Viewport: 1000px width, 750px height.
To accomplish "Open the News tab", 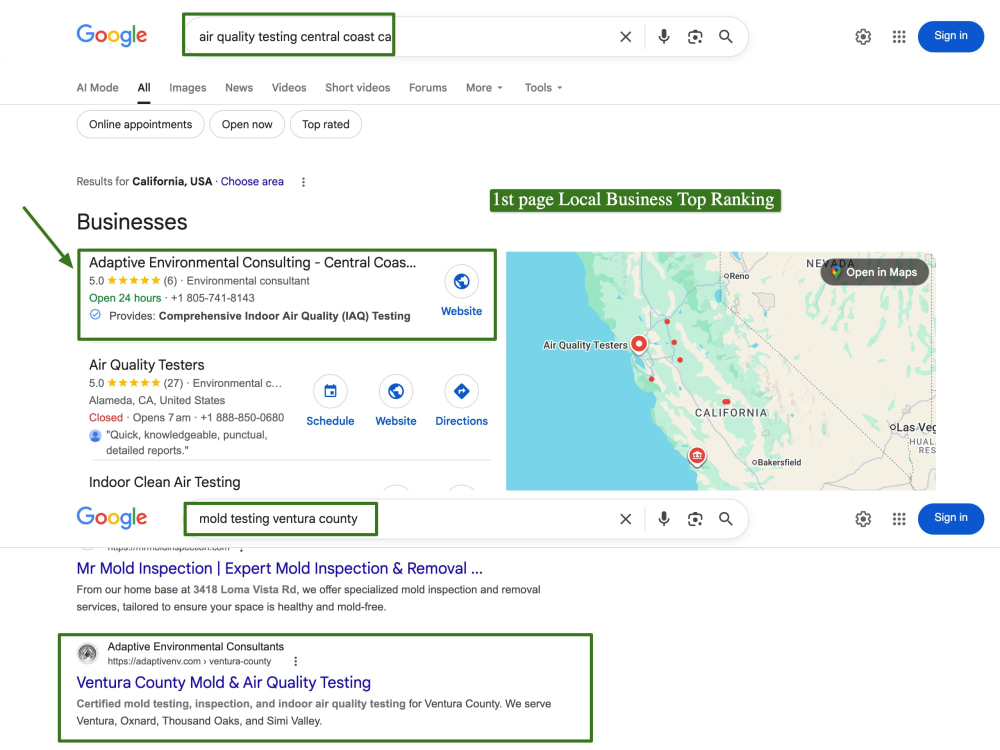I will click(x=239, y=87).
